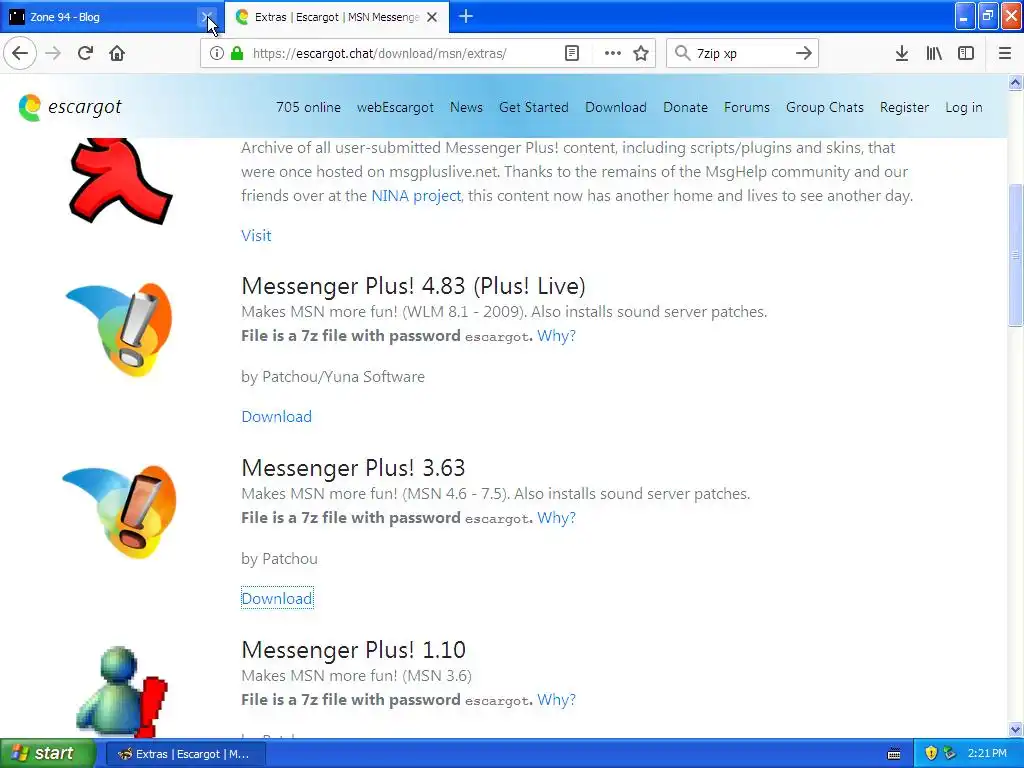The width and height of the screenshot is (1024, 768).
Task: Click the security shield tray icon
Action: (x=931, y=753)
